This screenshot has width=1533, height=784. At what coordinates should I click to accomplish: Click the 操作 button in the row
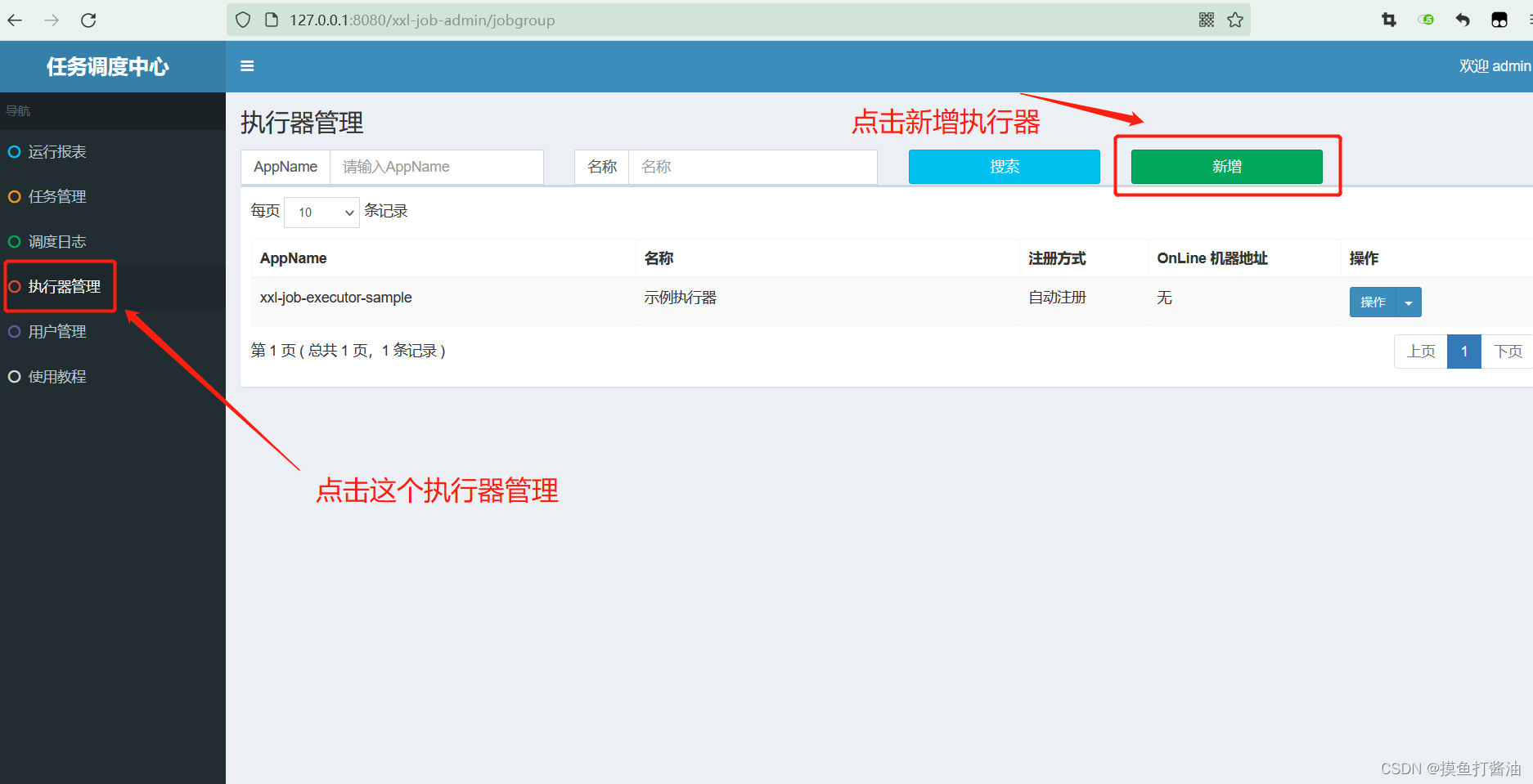click(x=1373, y=302)
